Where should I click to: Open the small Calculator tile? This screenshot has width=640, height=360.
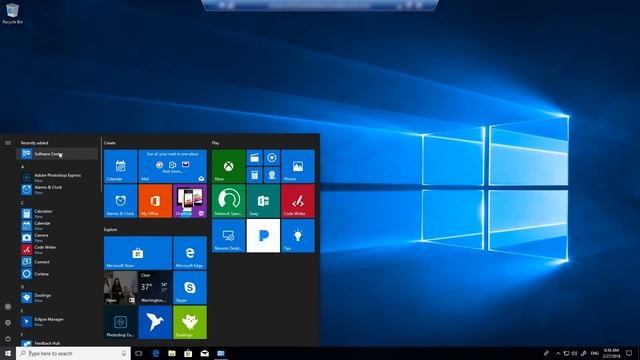(254, 175)
